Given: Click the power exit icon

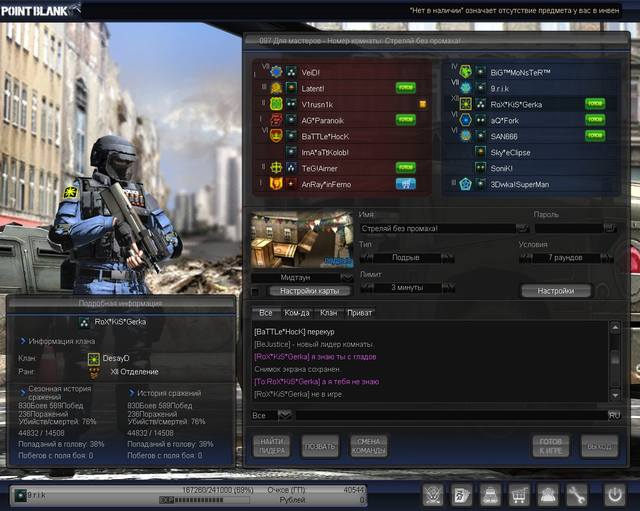Looking at the screenshot, I should tap(615, 495).
